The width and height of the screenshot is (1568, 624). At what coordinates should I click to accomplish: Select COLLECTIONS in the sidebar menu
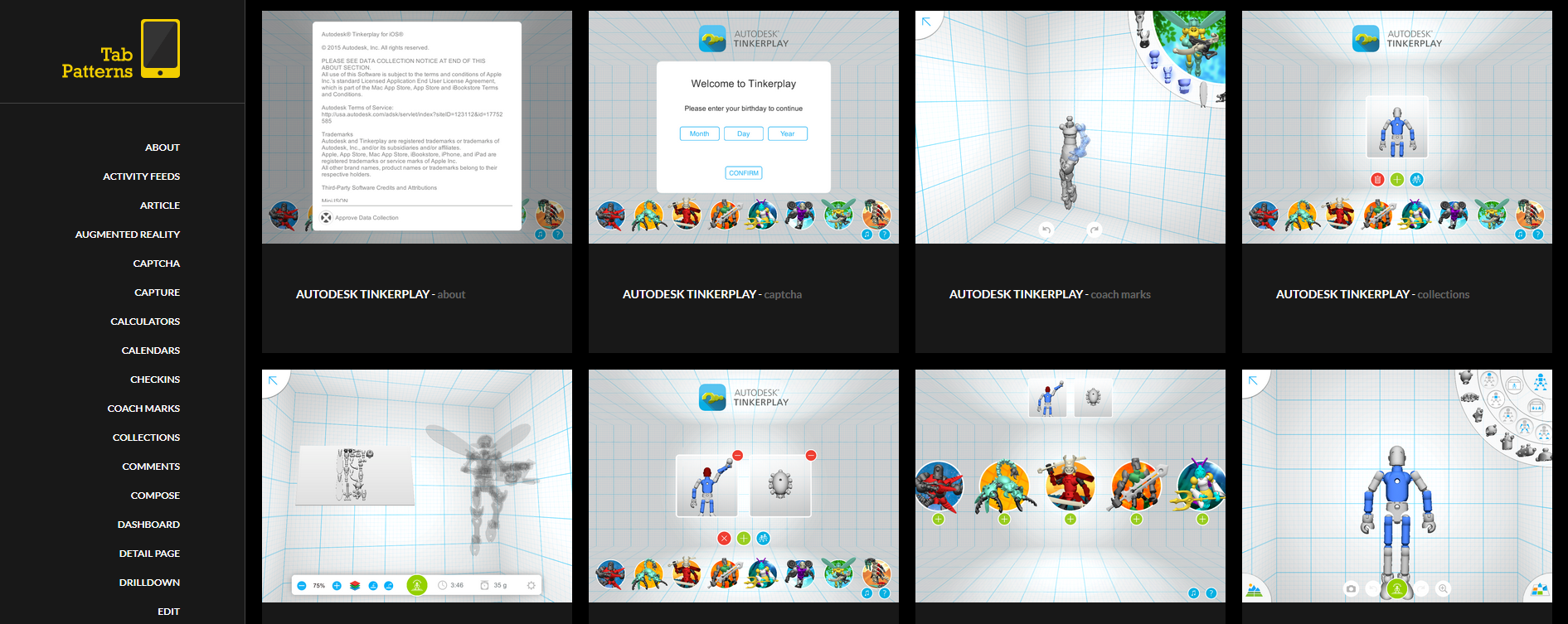click(x=146, y=438)
